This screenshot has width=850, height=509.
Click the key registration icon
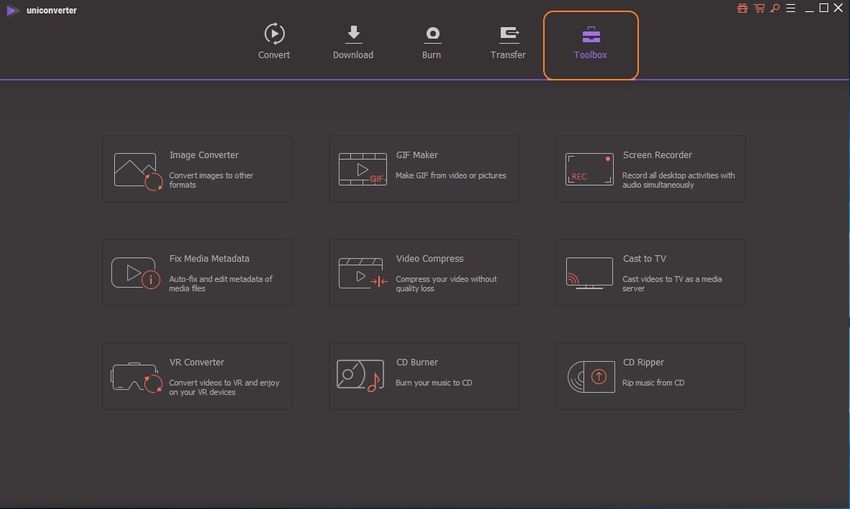point(774,8)
